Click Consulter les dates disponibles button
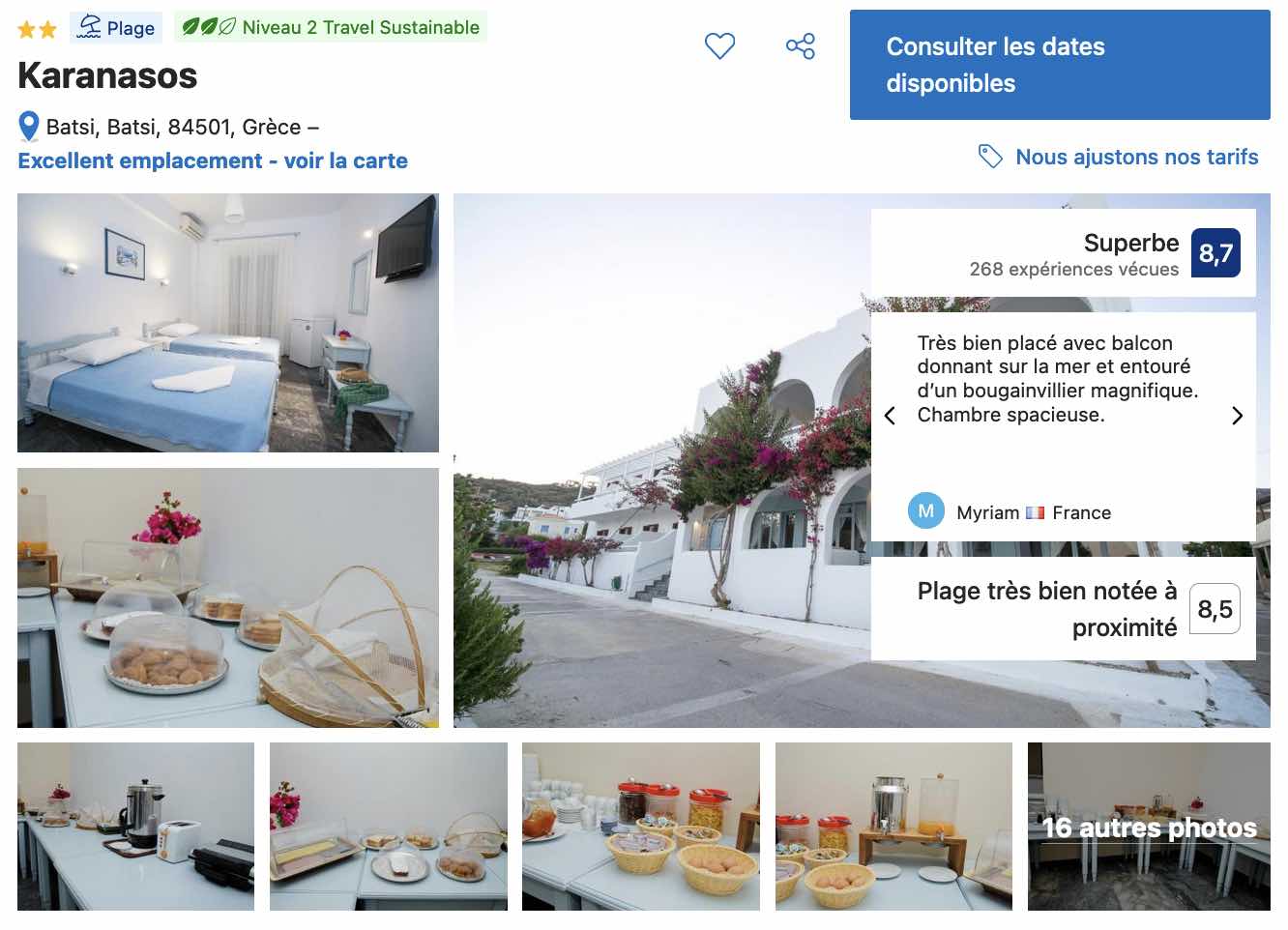The width and height of the screenshot is (1288, 930). click(x=1060, y=65)
